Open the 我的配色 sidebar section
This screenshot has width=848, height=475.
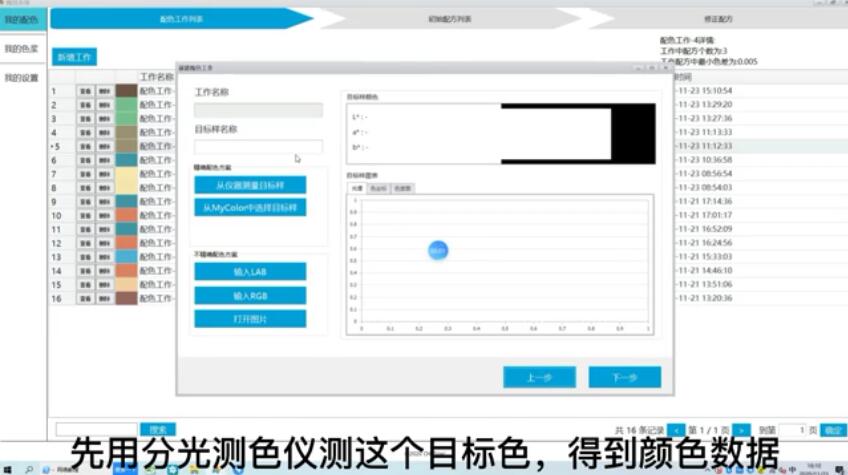23,19
